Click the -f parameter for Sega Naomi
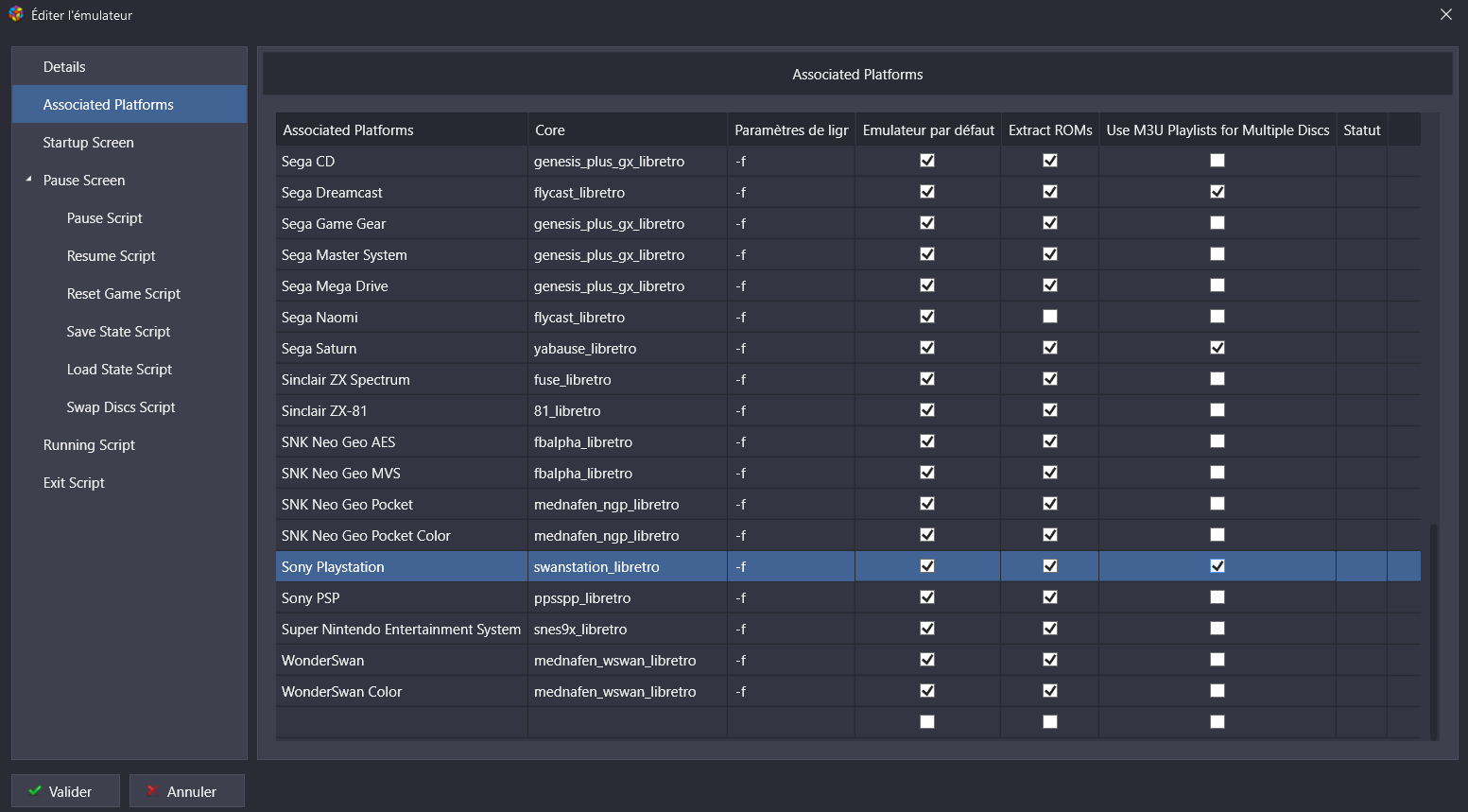The height and width of the screenshot is (812, 1468). pyautogui.click(x=791, y=317)
